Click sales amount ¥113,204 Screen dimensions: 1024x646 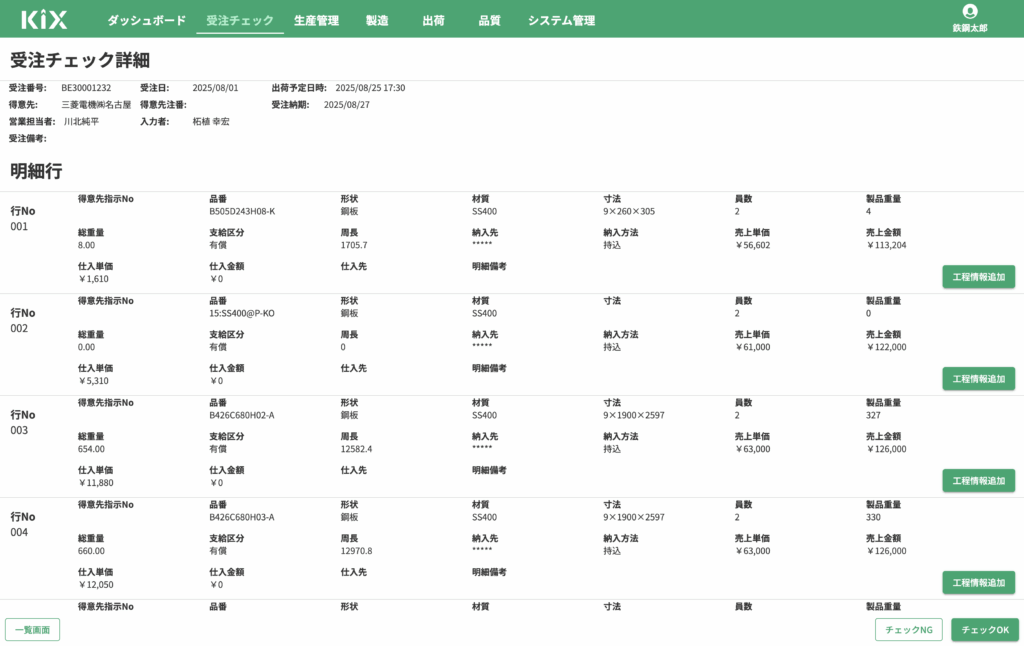tap(886, 246)
